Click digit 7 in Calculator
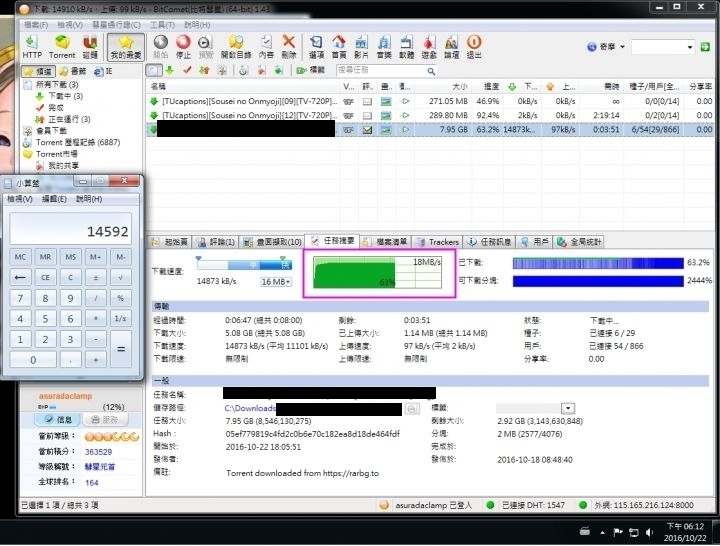This screenshot has width=720, height=546. point(20,298)
